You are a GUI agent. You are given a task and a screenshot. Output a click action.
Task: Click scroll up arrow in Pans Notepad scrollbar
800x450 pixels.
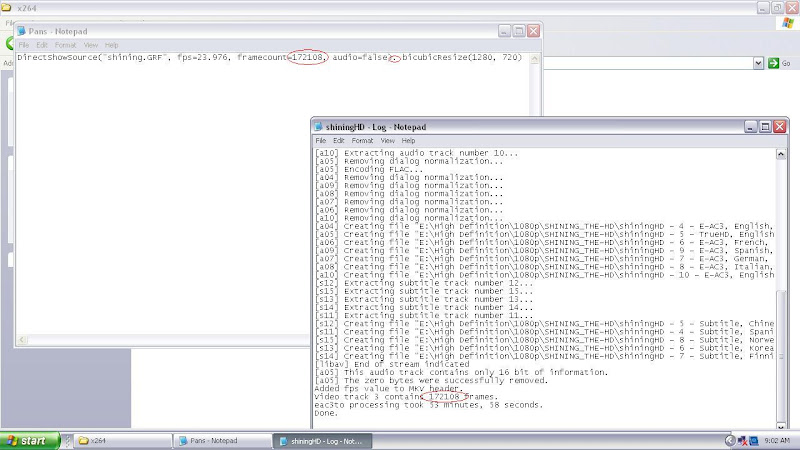pyautogui.click(x=534, y=59)
